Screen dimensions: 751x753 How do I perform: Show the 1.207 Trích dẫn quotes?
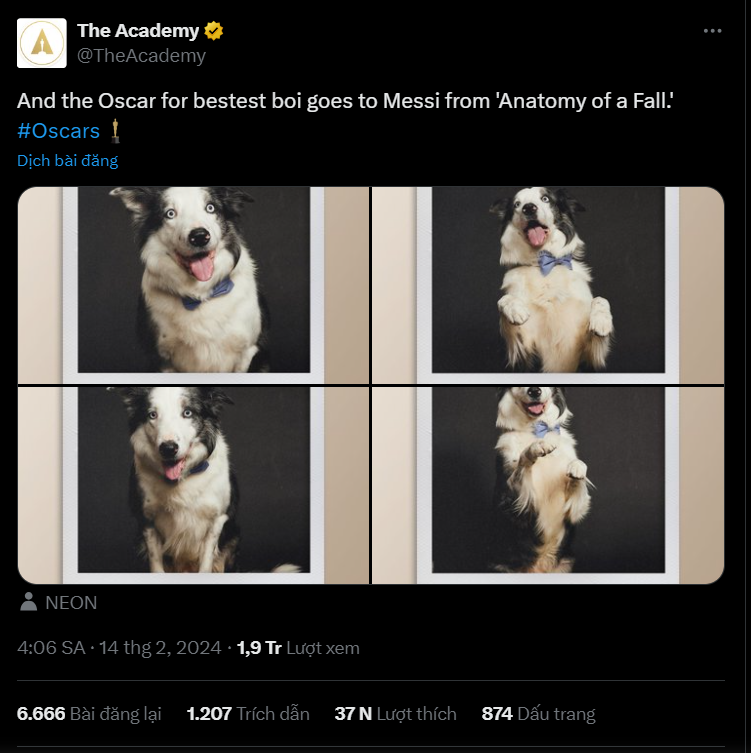point(248,714)
